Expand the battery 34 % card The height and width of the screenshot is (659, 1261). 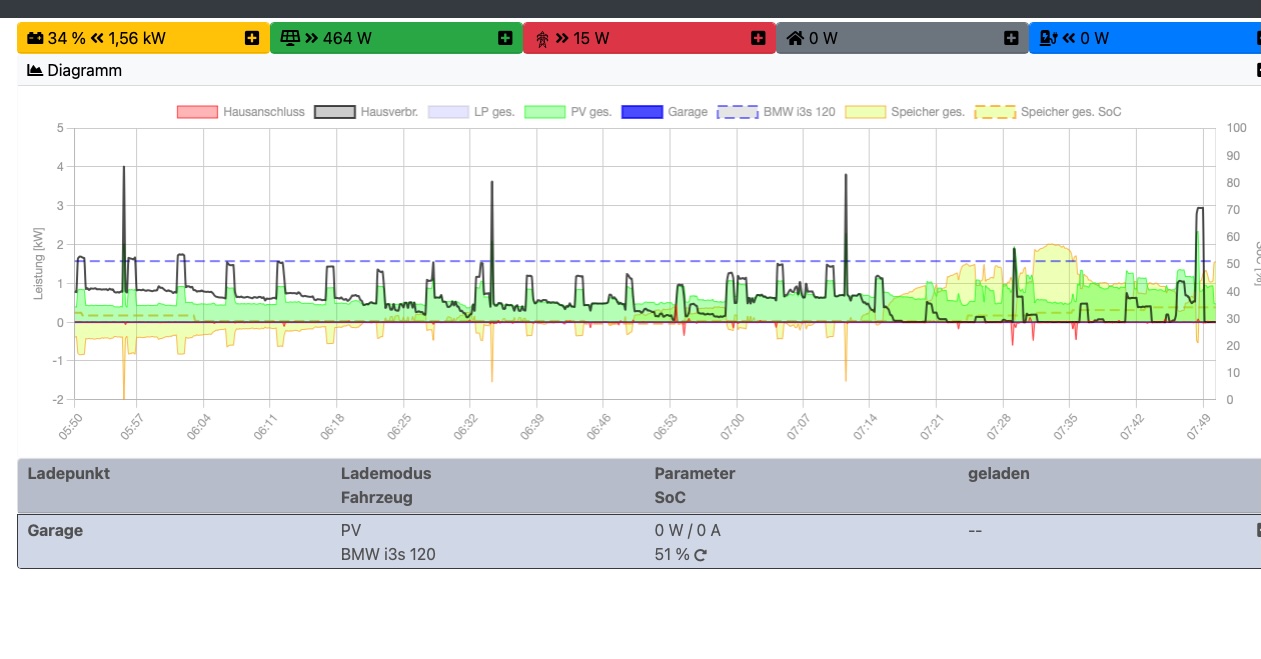252,38
